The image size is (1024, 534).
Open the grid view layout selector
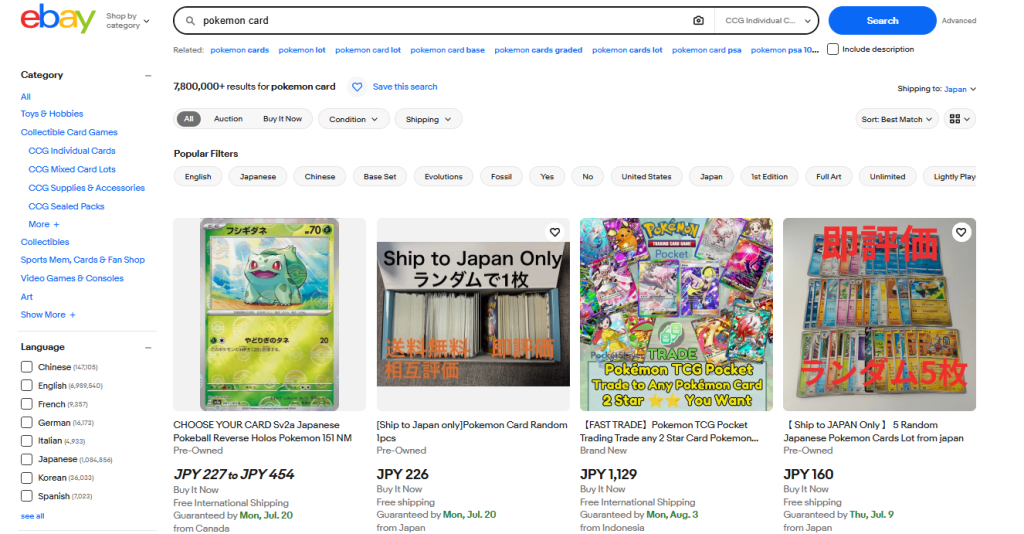[x=959, y=119]
